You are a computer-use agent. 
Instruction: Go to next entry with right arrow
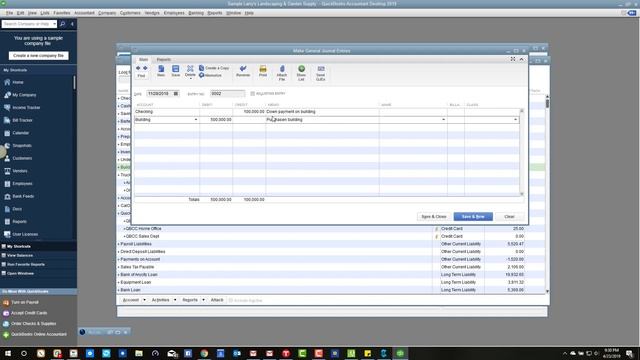tap(145, 68)
